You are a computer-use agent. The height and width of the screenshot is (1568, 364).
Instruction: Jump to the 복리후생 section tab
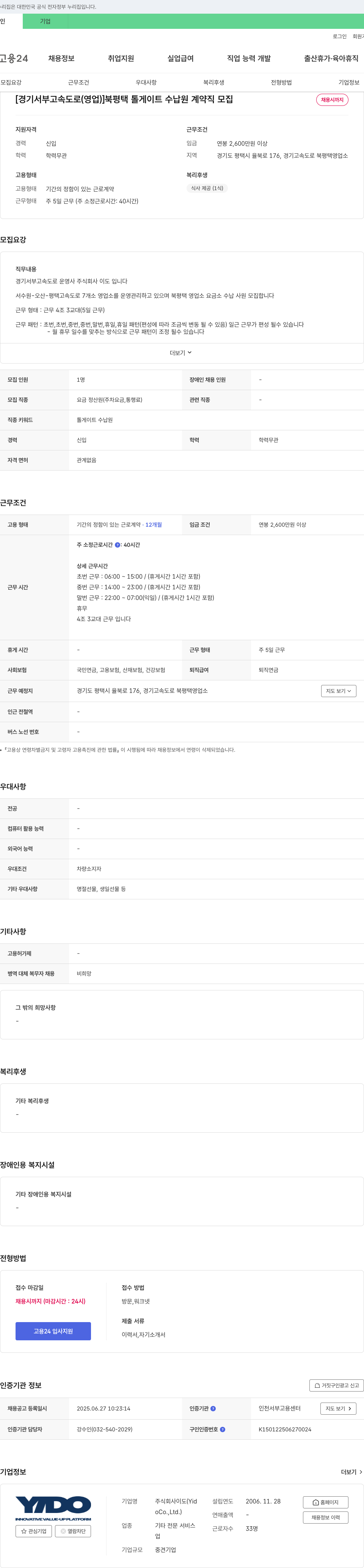[x=213, y=82]
